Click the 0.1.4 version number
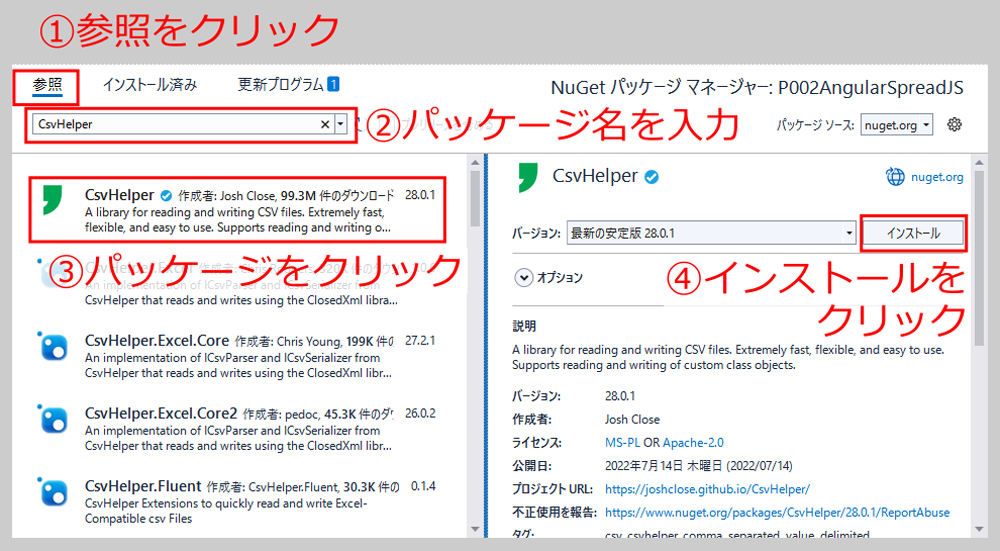This screenshot has height=551, width=1000. (x=423, y=486)
